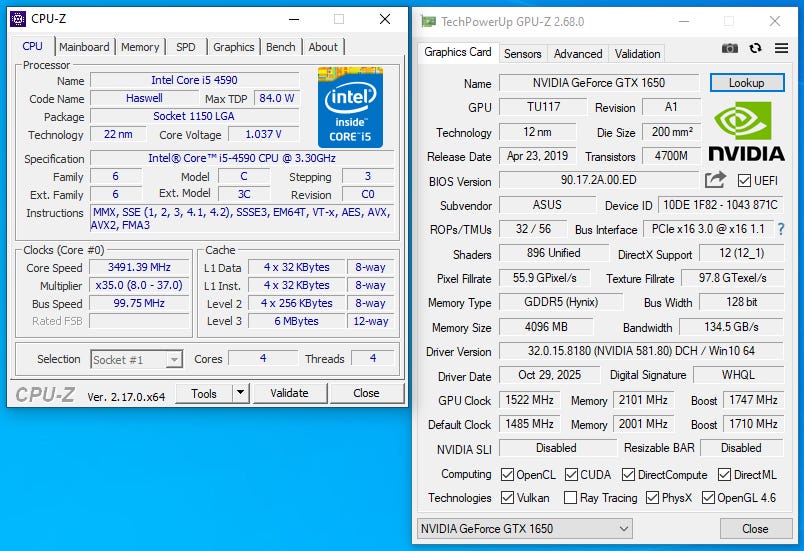The width and height of the screenshot is (804, 551).
Task: Click the GPU Name field NVIDIA GeForce GTX 1650
Action: tap(599, 83)
